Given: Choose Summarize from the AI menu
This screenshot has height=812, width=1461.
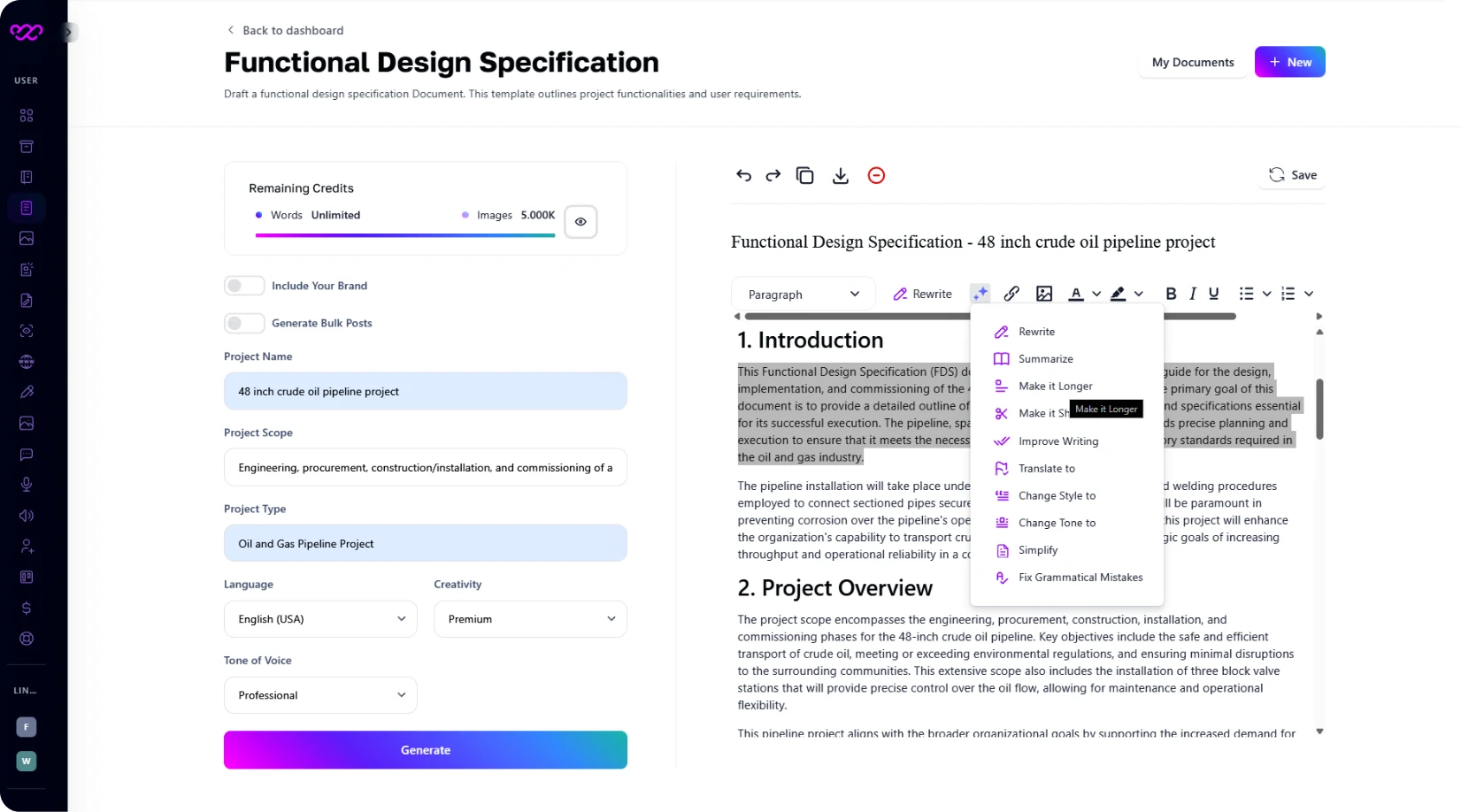Looking at the screenshot, I should coord(1066,359).
